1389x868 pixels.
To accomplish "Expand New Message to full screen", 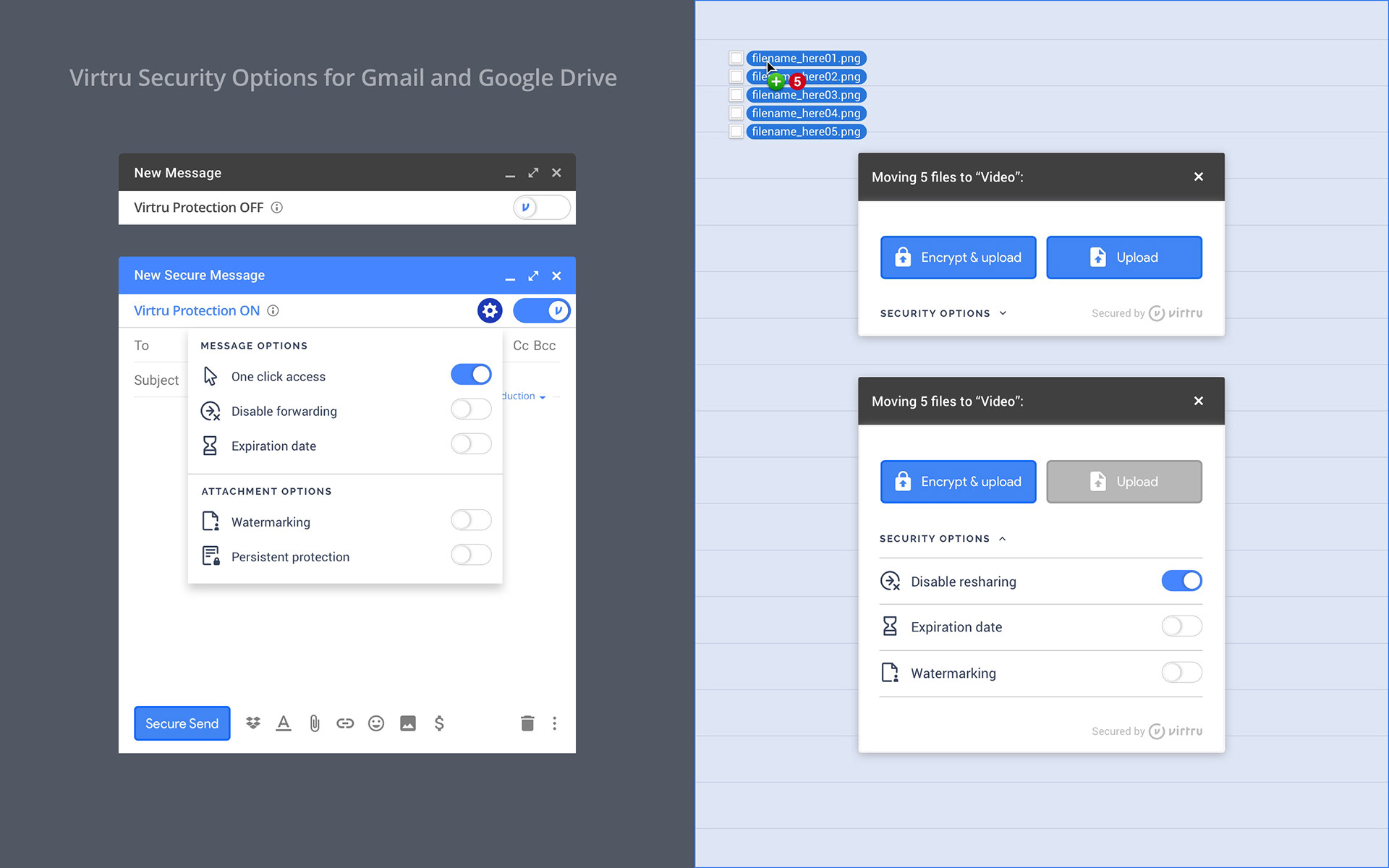I will [533, 173].
